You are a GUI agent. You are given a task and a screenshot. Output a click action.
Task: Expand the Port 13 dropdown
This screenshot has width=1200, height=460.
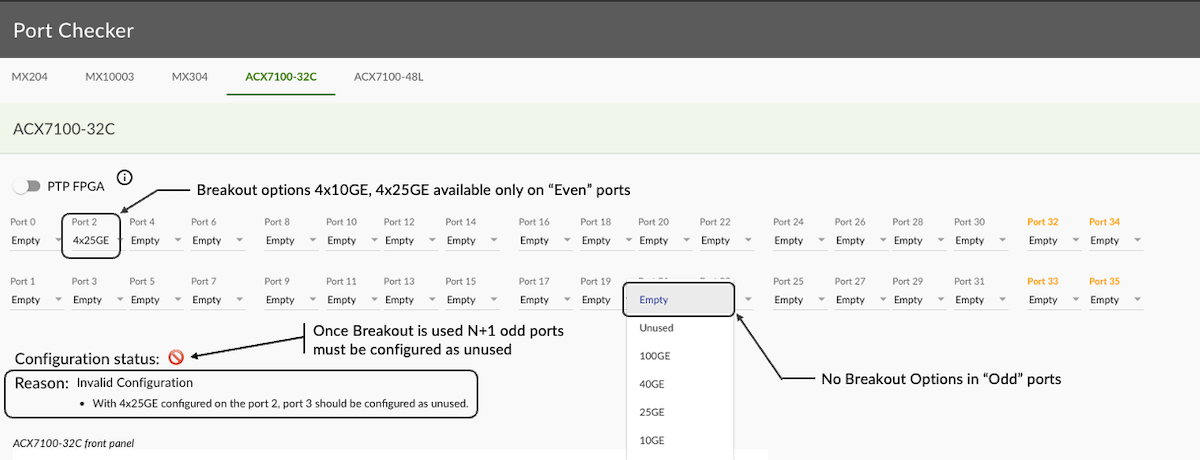[x=411, y=299]
